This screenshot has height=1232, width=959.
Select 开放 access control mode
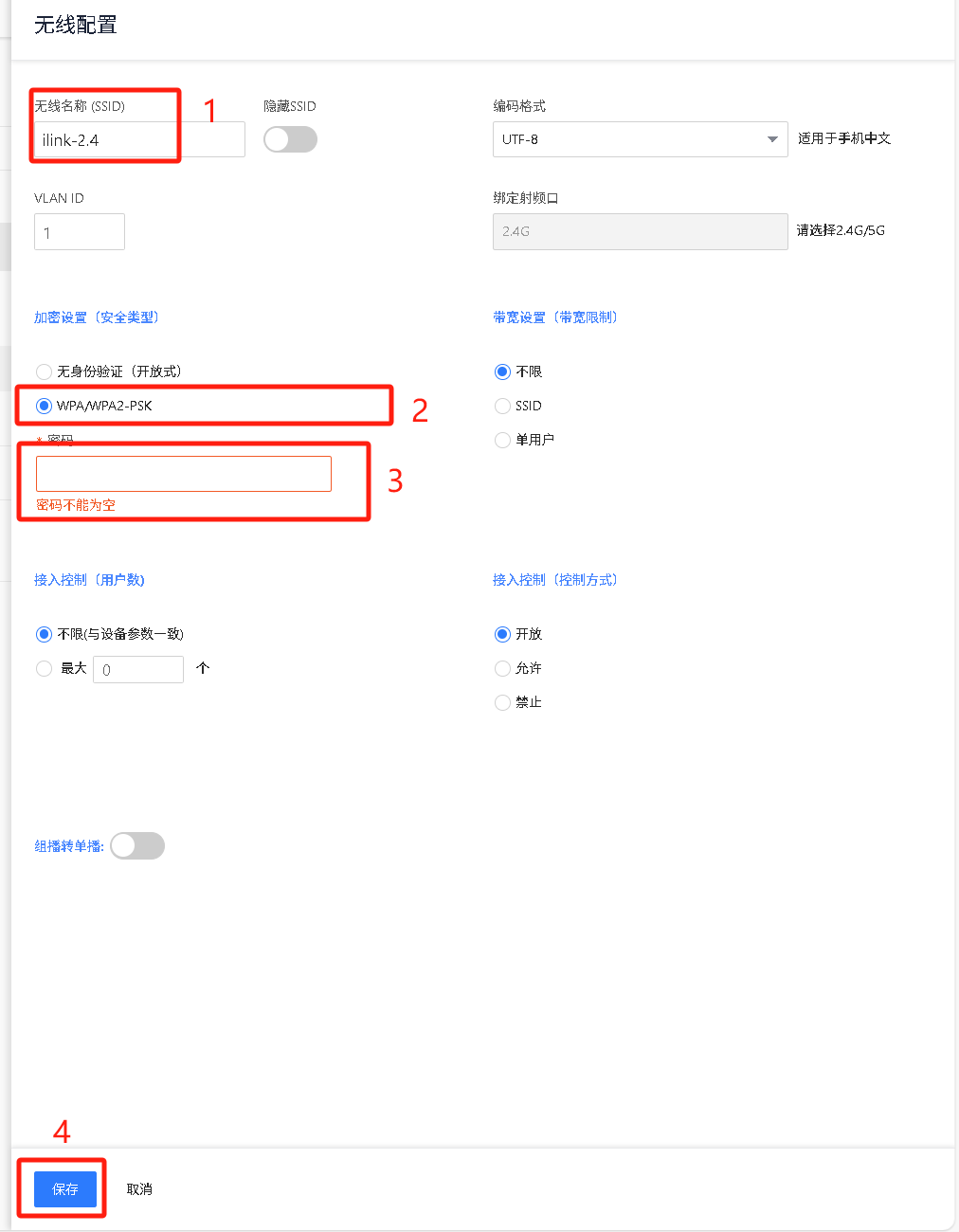click(x=503, y=634)
